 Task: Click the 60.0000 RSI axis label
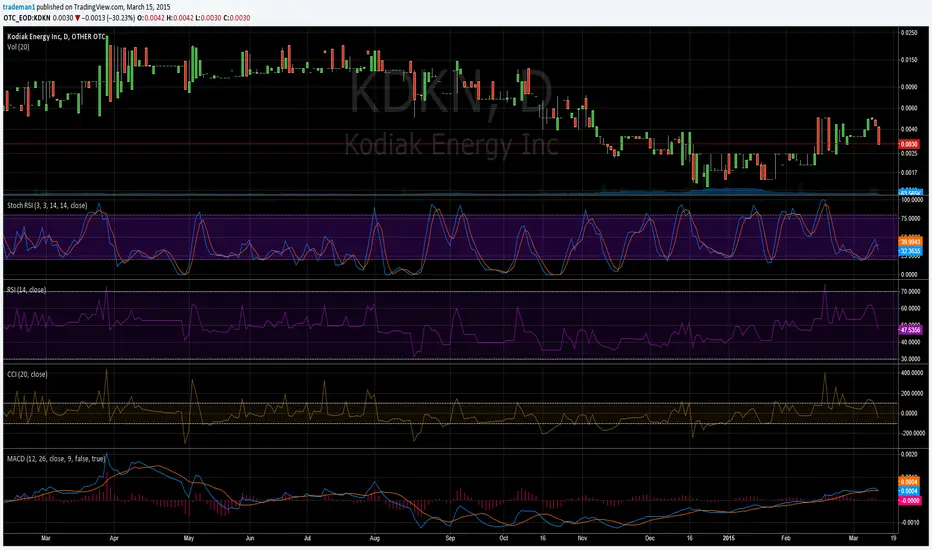[911, 309]
